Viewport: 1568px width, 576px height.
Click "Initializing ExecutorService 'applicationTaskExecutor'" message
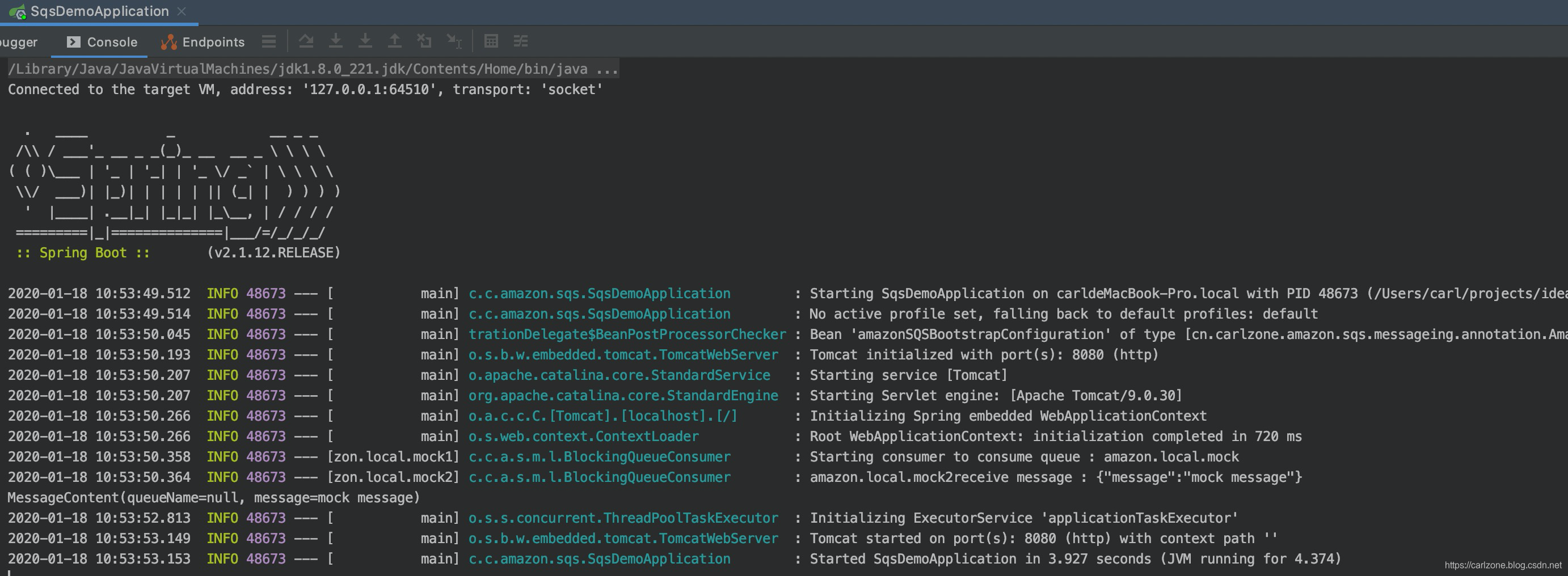pos(1024,518)
